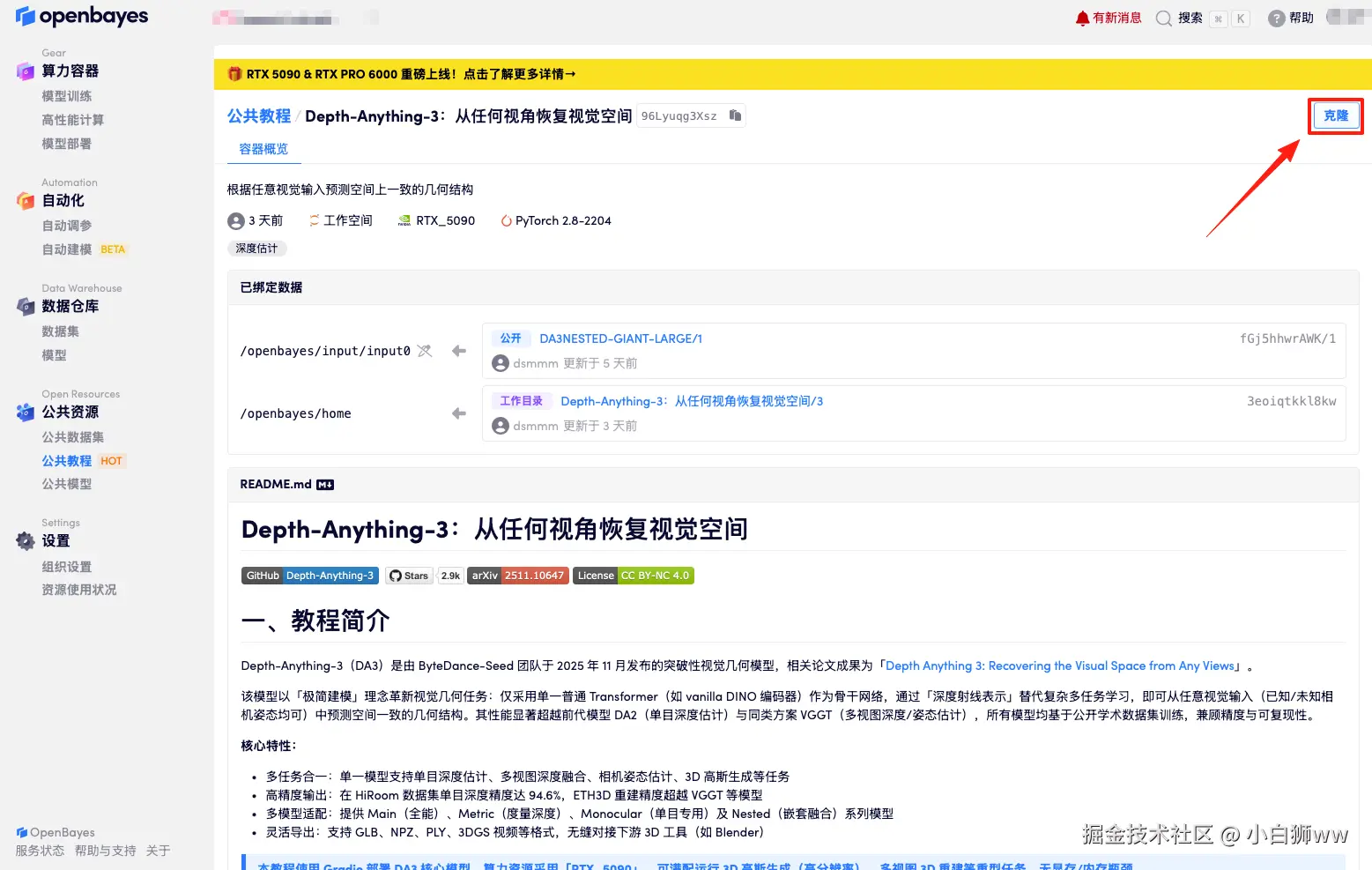Click the author avatar beside 3 天前
The height and width of the screenshot is (870, 1372).
(236, 221)
